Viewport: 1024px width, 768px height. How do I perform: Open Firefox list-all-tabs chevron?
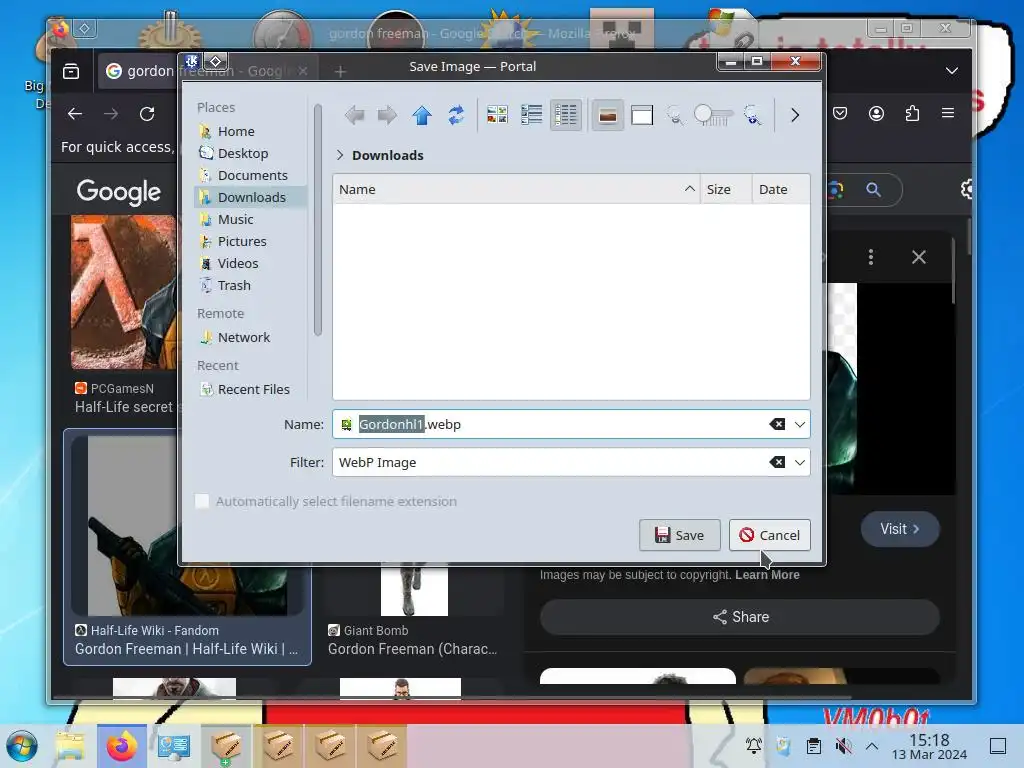pyautogui.click(x=952, y=71)
